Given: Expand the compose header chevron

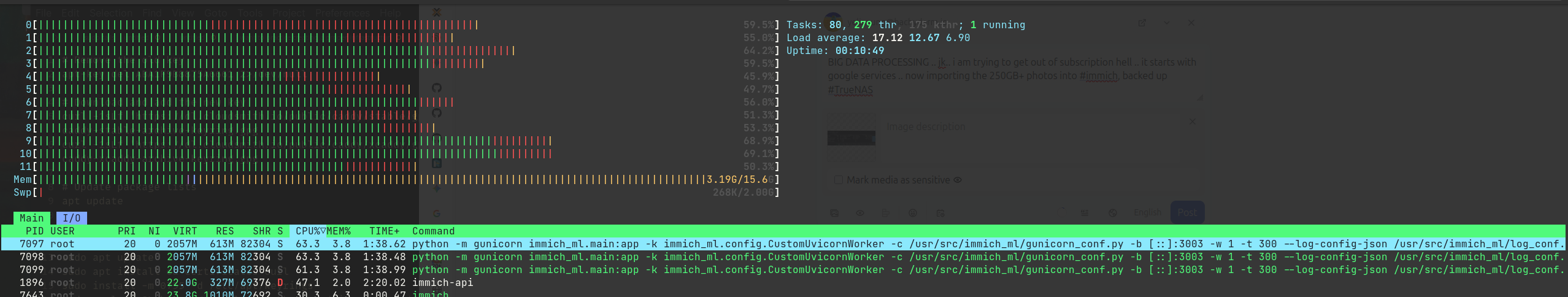Looking at the screenshot, I should click(x=1166, y=23).
